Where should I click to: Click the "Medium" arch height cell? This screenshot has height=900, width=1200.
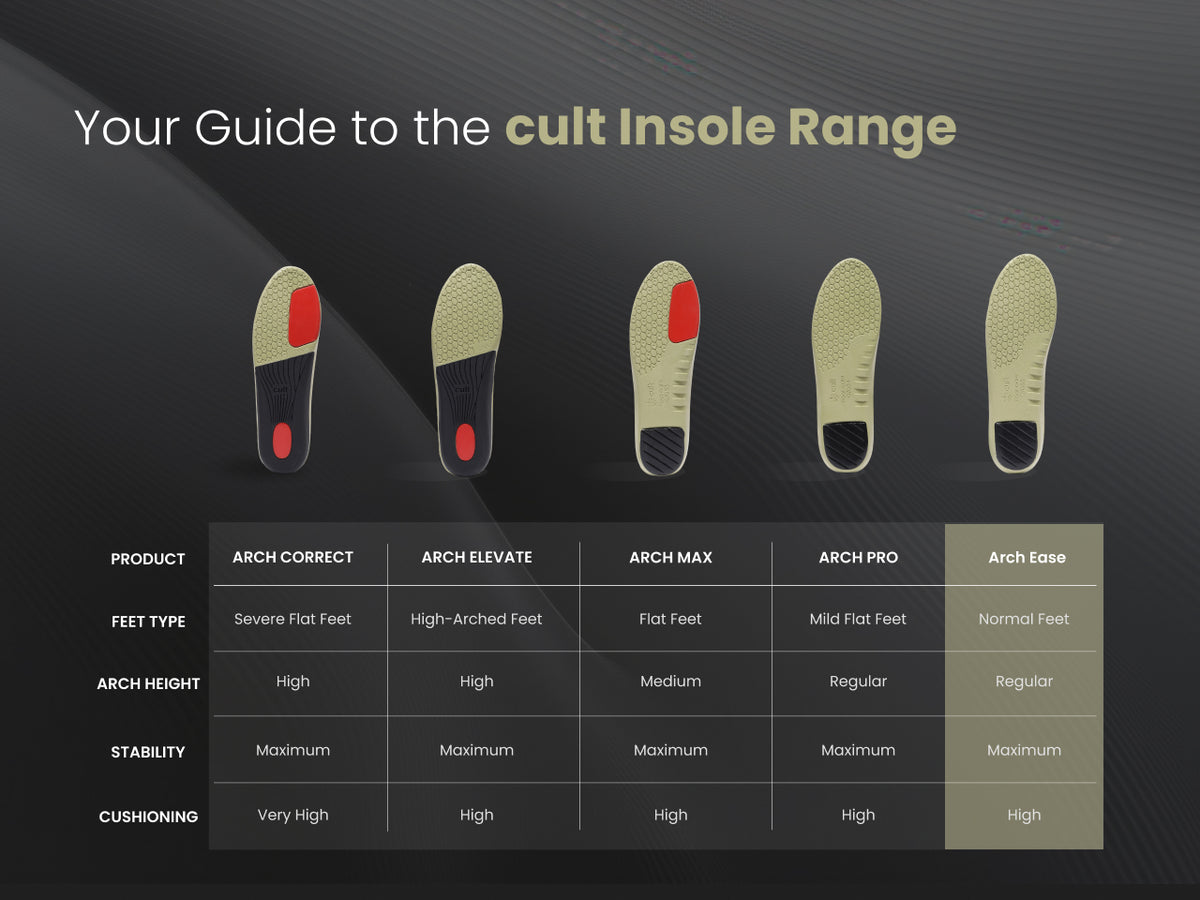click(671, 681)
